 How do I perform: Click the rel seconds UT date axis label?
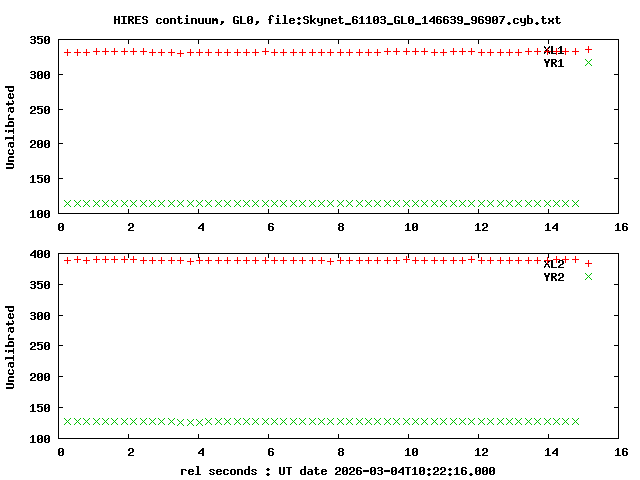click(x=337, y=470)
